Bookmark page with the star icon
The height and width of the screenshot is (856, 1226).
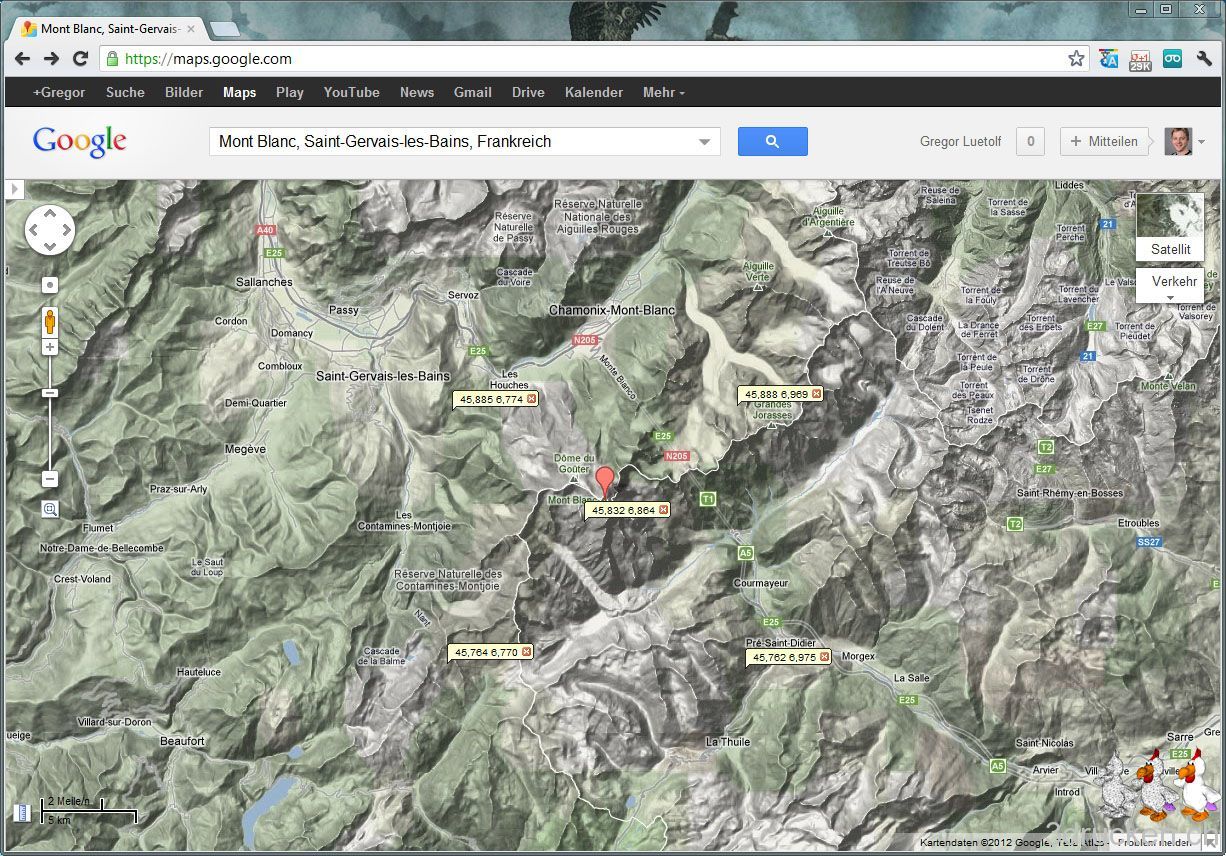1076,59
